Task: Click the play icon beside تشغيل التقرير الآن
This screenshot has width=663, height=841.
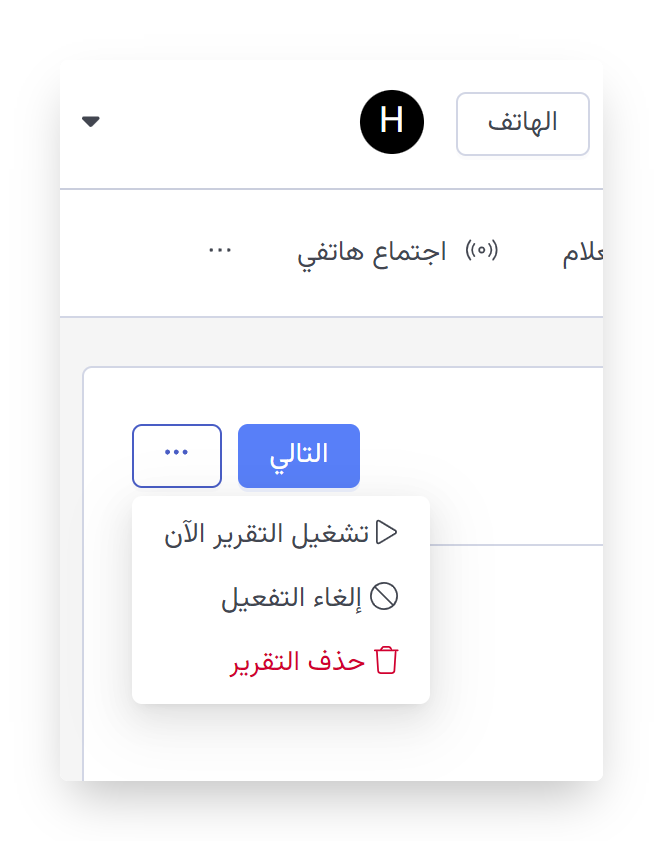Action: point(387,533)
